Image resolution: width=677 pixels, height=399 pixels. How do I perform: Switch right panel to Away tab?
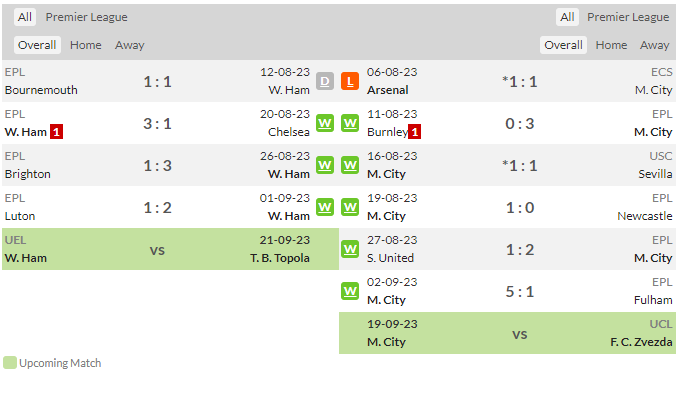pyautogui.click(x=655, y=45)
